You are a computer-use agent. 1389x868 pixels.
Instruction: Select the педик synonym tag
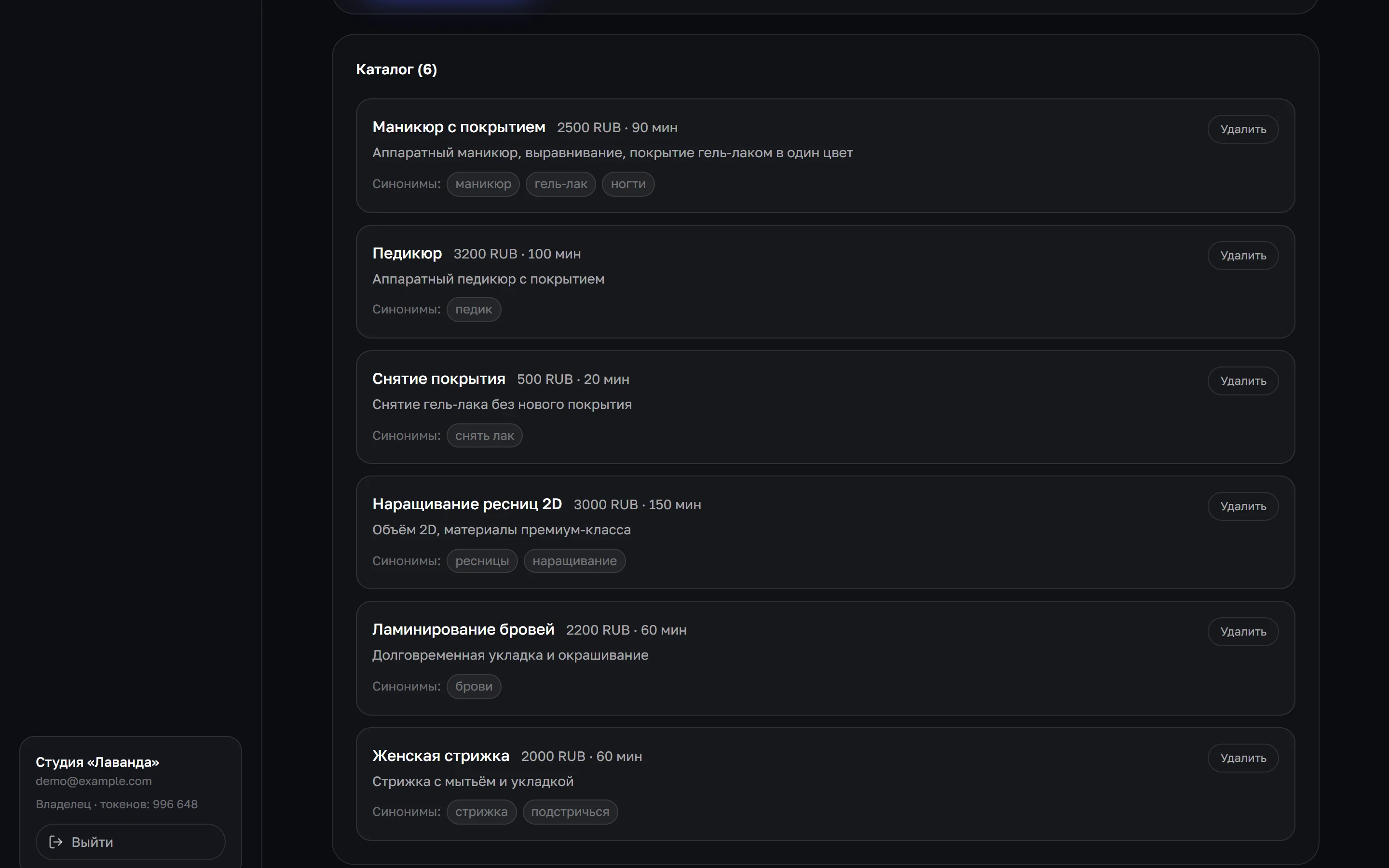coord(474,310)
